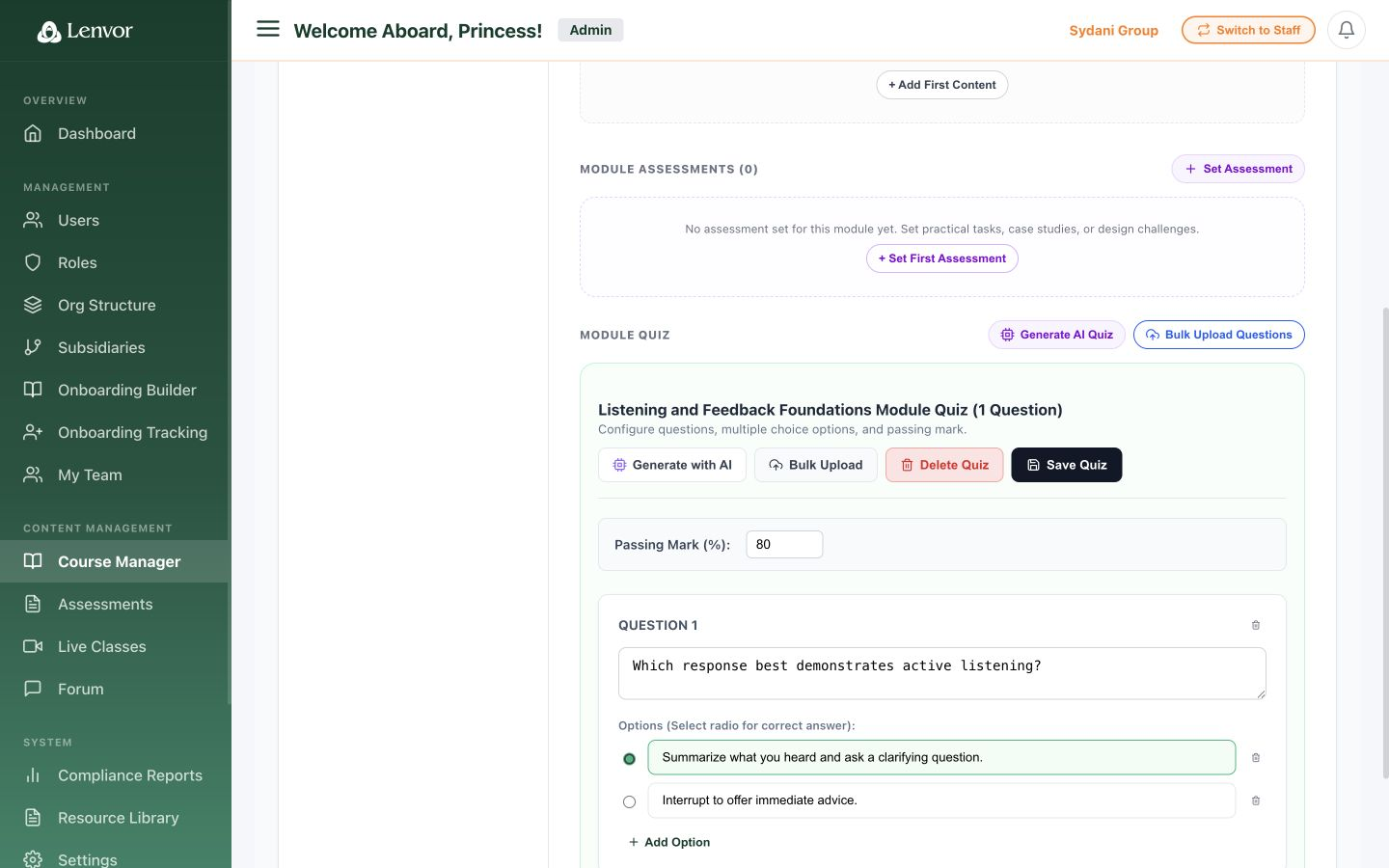
Task: Click the Org Structure layers icon
Action: coord(33,305)
